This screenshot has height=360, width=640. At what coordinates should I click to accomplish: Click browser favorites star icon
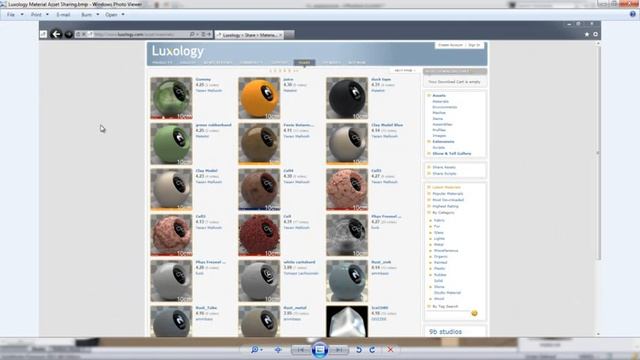pos(587,35)
